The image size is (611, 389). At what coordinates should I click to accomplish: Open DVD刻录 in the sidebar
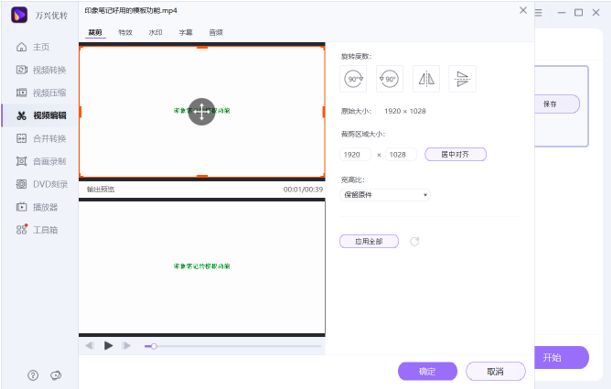pos(41,184)
